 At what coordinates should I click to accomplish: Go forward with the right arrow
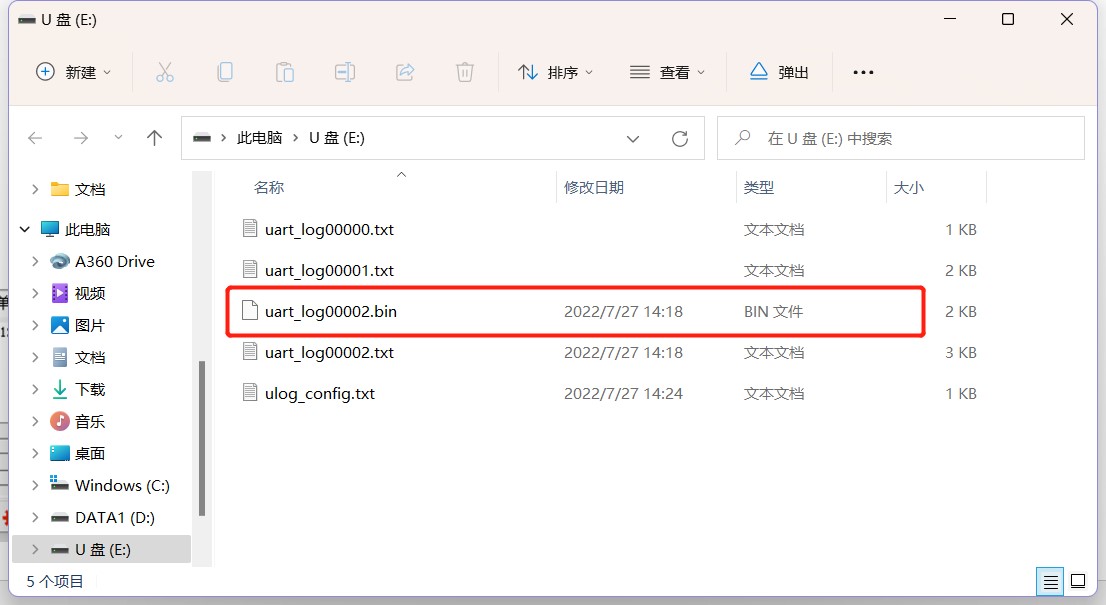click(x=81, y=138)
